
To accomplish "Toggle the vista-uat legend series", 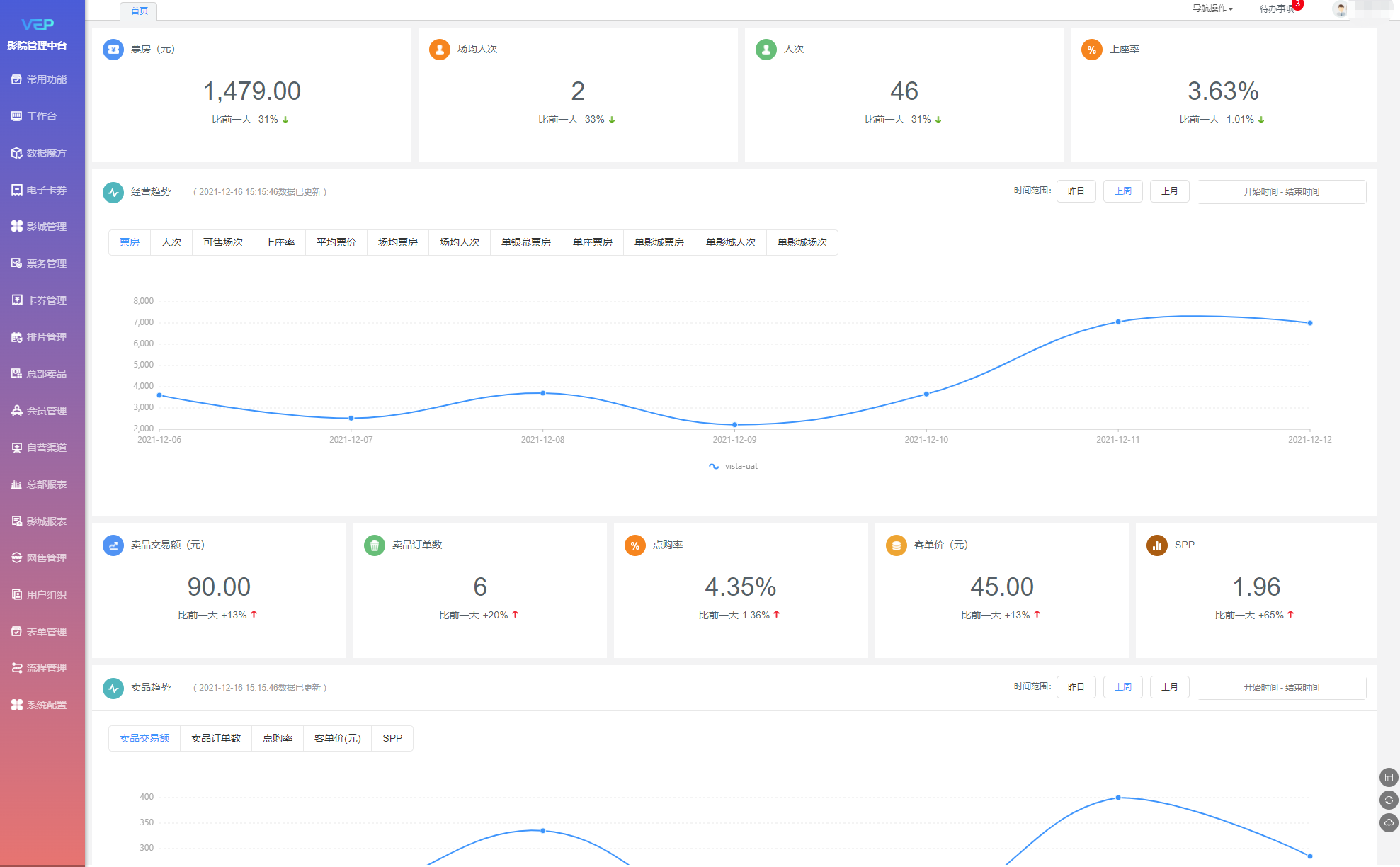I will [x=734, y=466].
